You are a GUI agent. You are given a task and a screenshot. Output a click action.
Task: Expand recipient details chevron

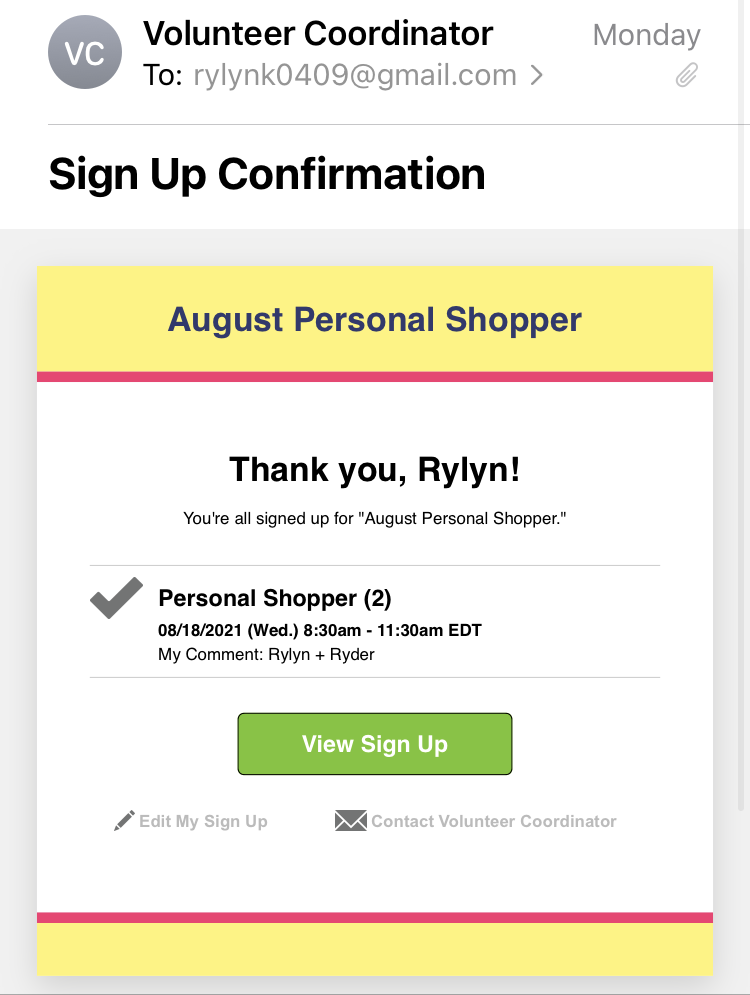[537, 75]
